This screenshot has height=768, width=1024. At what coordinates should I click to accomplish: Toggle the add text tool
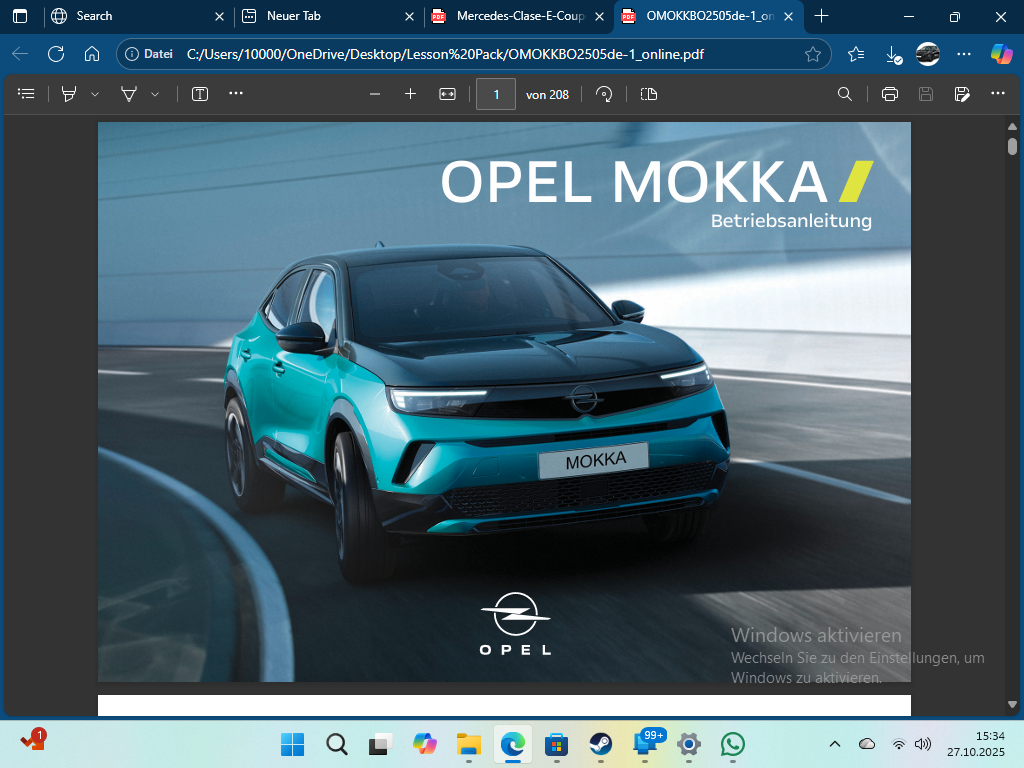[x=200, y=94]
